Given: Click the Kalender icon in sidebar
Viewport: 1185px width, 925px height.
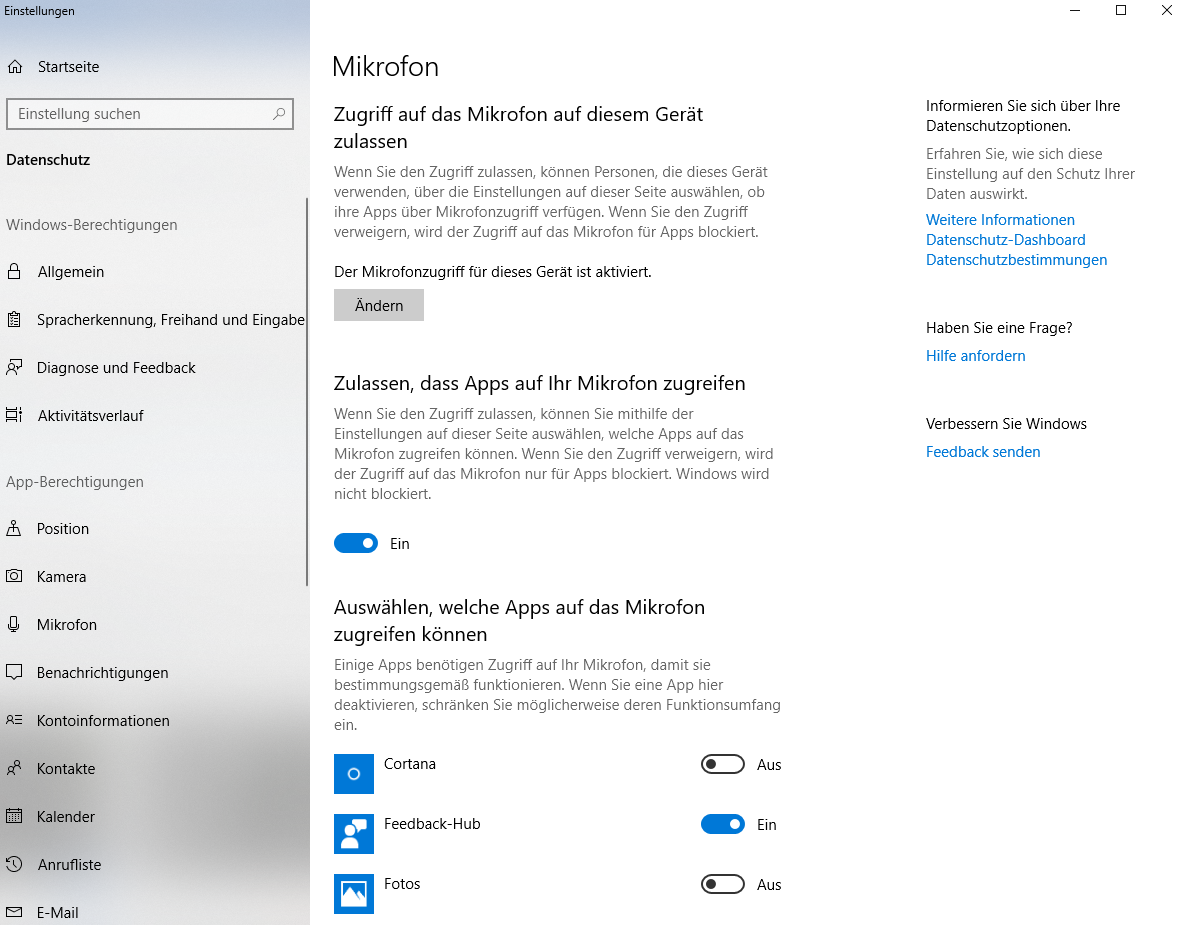Looking at the screenshot, I should 14,816.
